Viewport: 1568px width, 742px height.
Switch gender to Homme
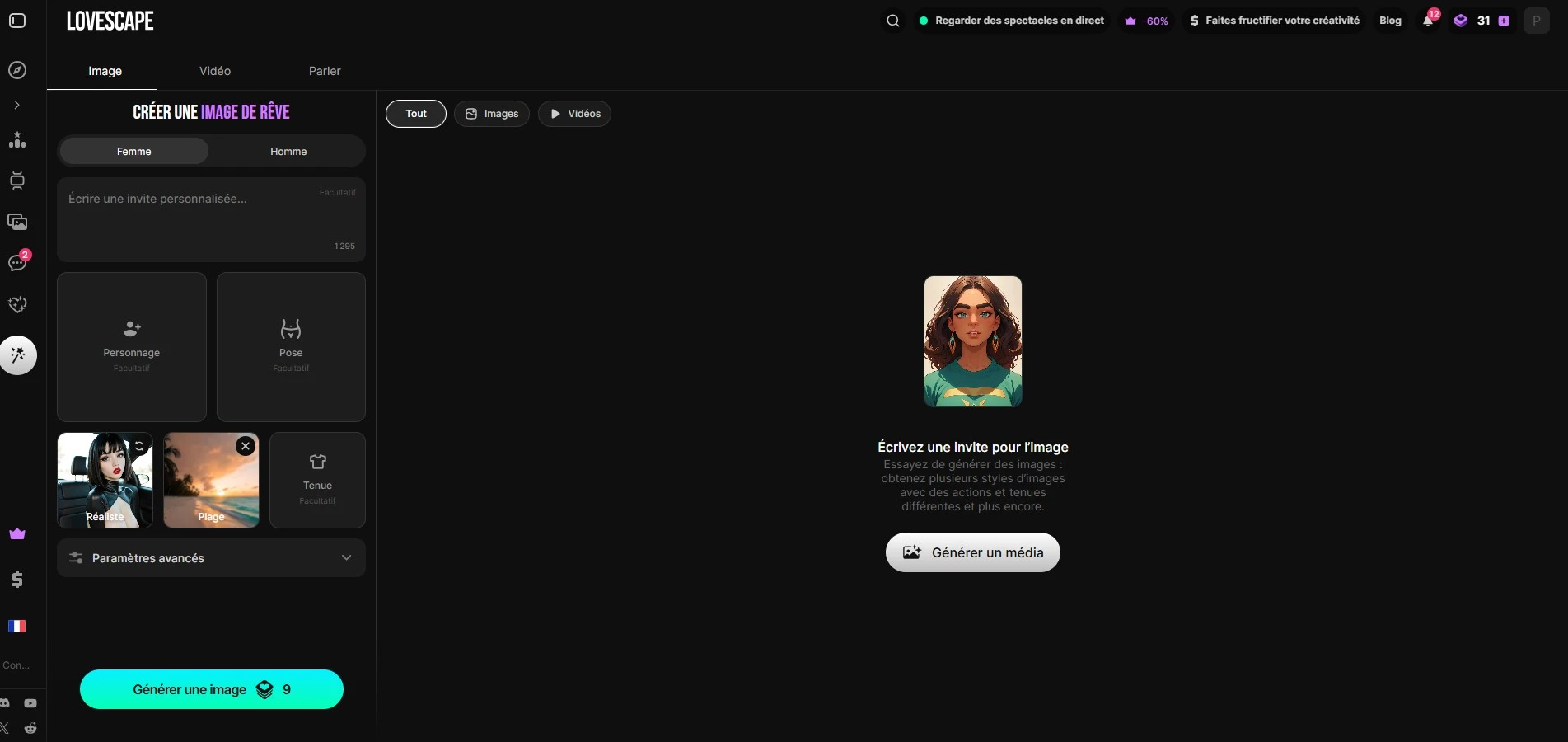[x=288, y=152]
